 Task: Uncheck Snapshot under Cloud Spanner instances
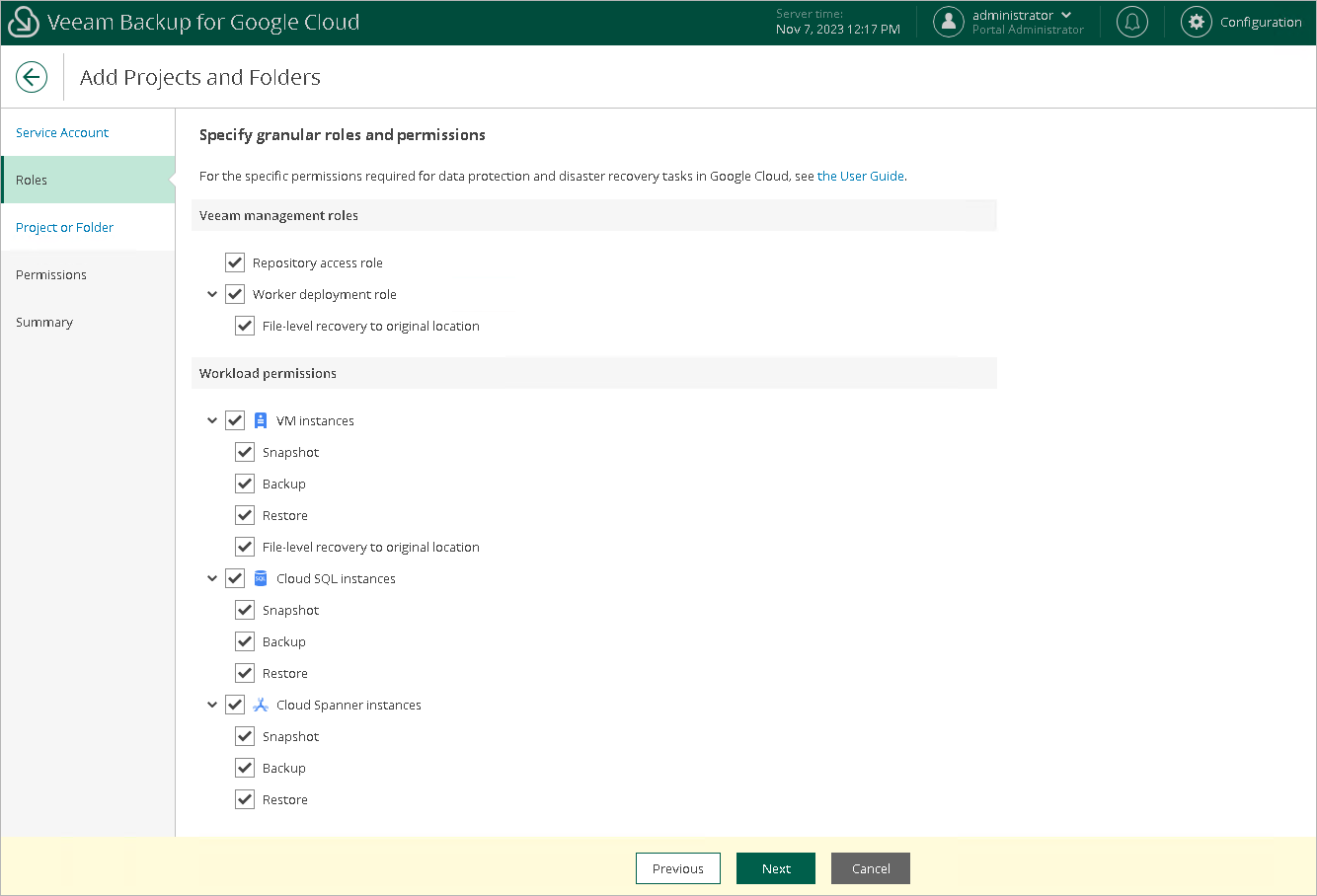tap(245, 736)
